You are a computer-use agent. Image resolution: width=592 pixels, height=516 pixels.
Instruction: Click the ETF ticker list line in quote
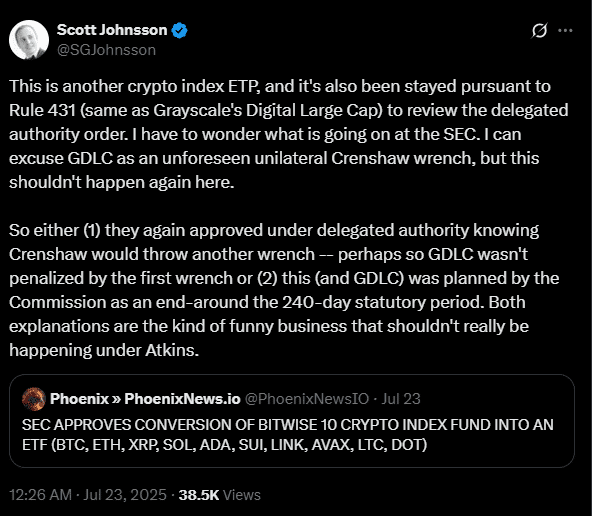coord(225,445)
